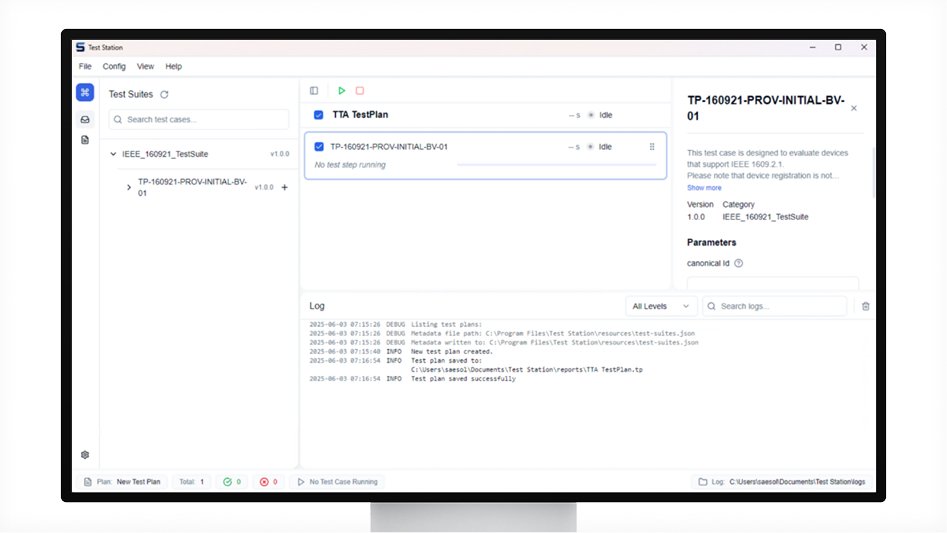Collapse the IEEE_160921_TestSuite tree node
The height and width of the screenshot is (533, 947).
coord(113,154)
